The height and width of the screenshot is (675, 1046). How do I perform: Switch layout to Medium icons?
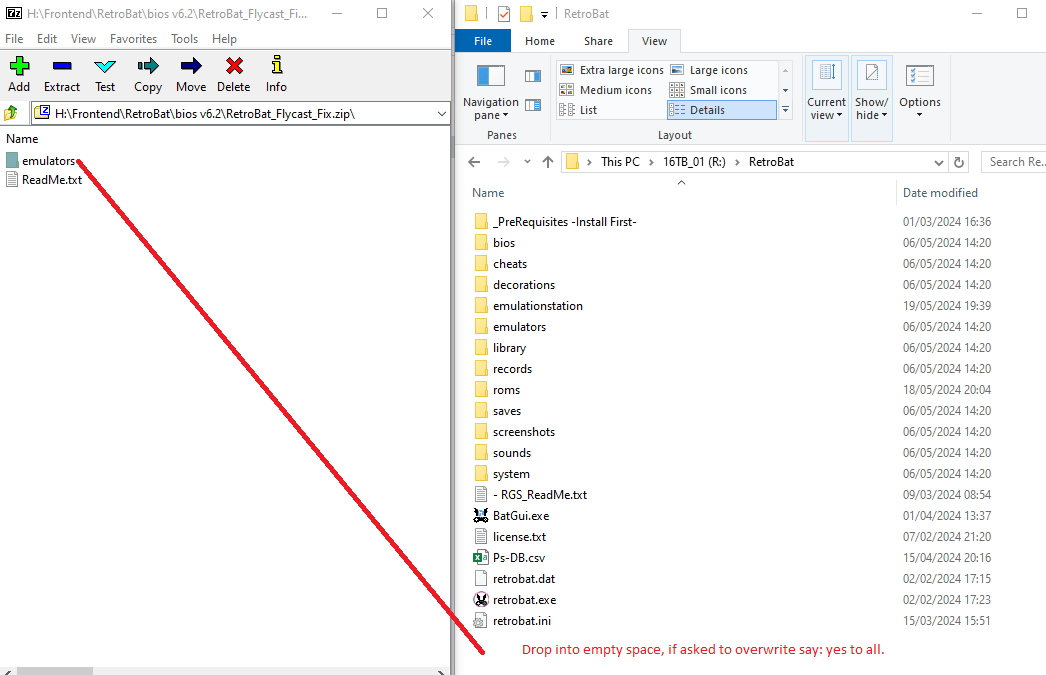[606, 90]
